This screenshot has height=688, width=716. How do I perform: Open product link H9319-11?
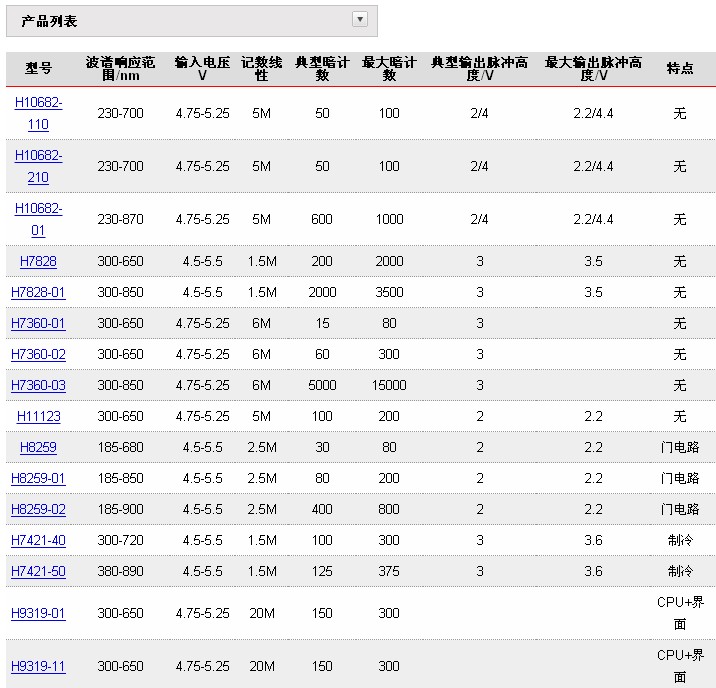tap(38, 666)
